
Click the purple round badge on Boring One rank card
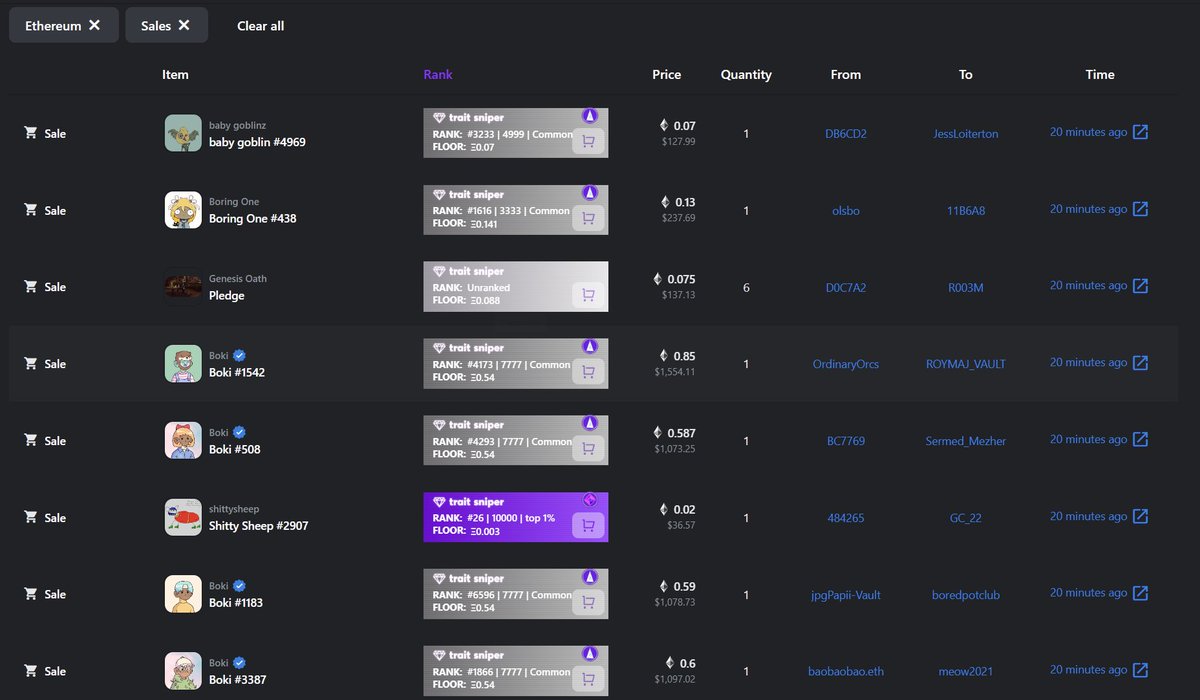pyautogui.click(x=590, y=193)
